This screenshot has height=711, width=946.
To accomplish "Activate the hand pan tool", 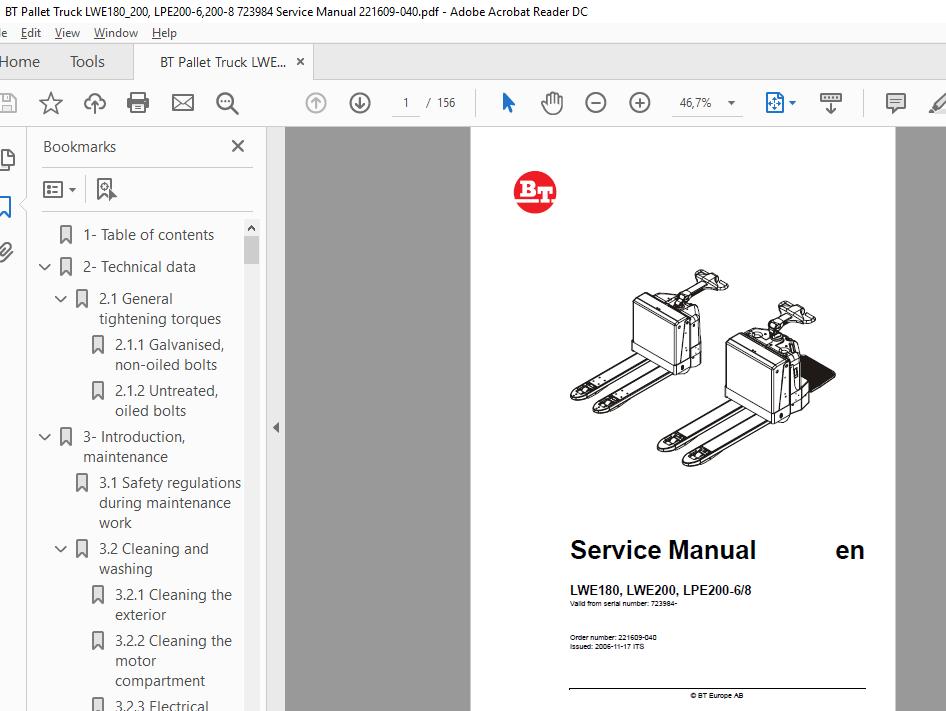I will [x=551, y=103].
